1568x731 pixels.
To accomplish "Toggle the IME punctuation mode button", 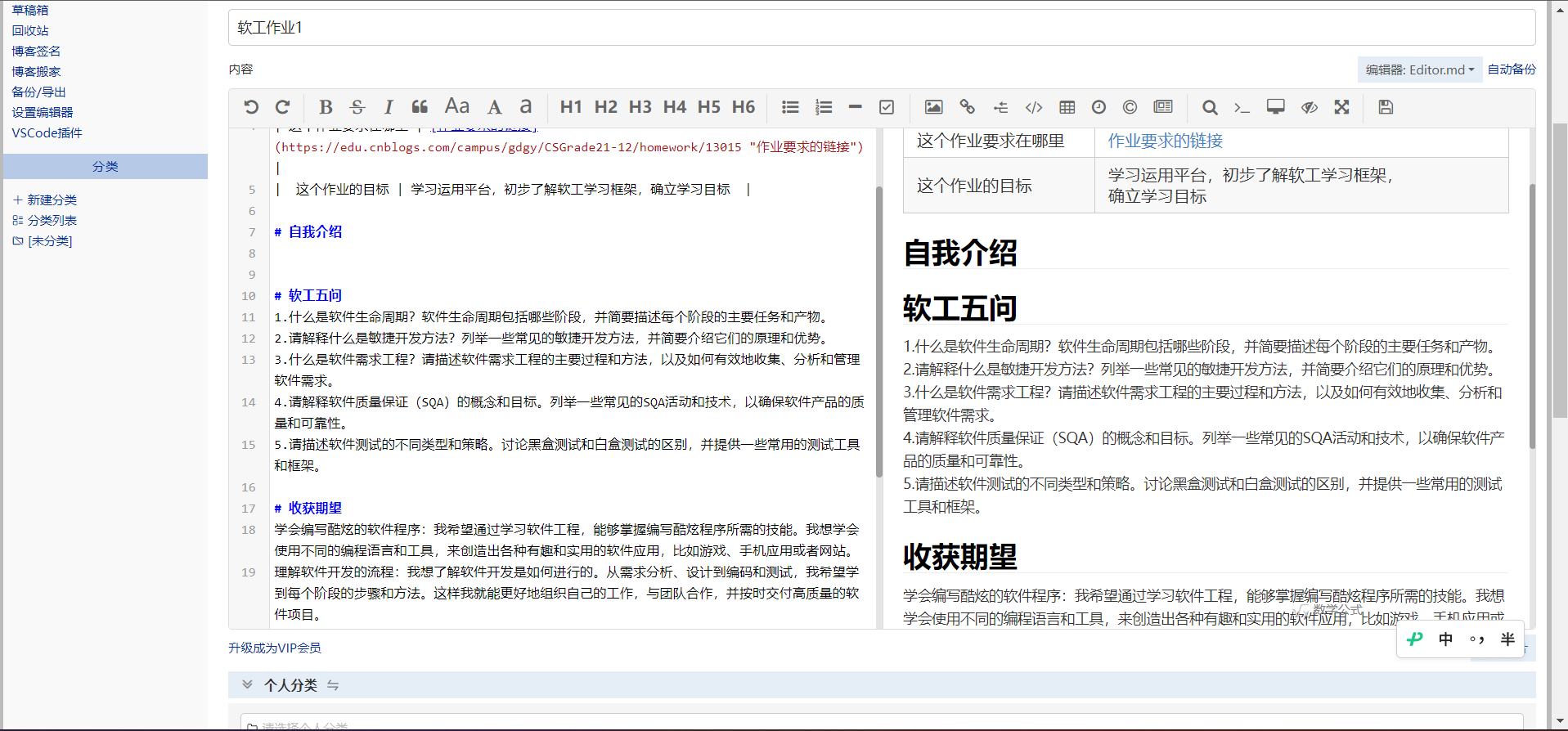I will click(1476, 639).
